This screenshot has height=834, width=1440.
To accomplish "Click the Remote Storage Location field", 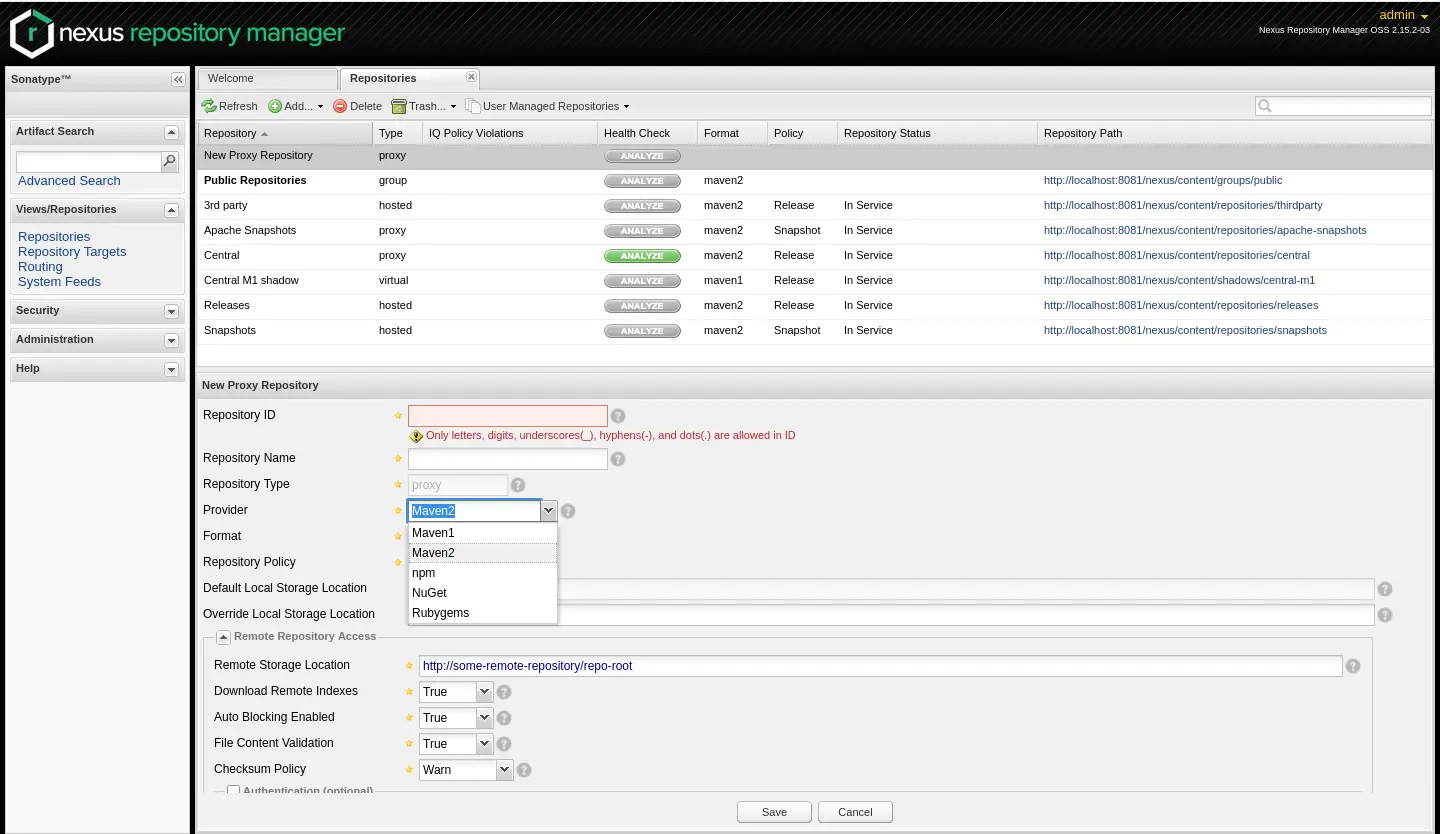I will coord(880,666).
